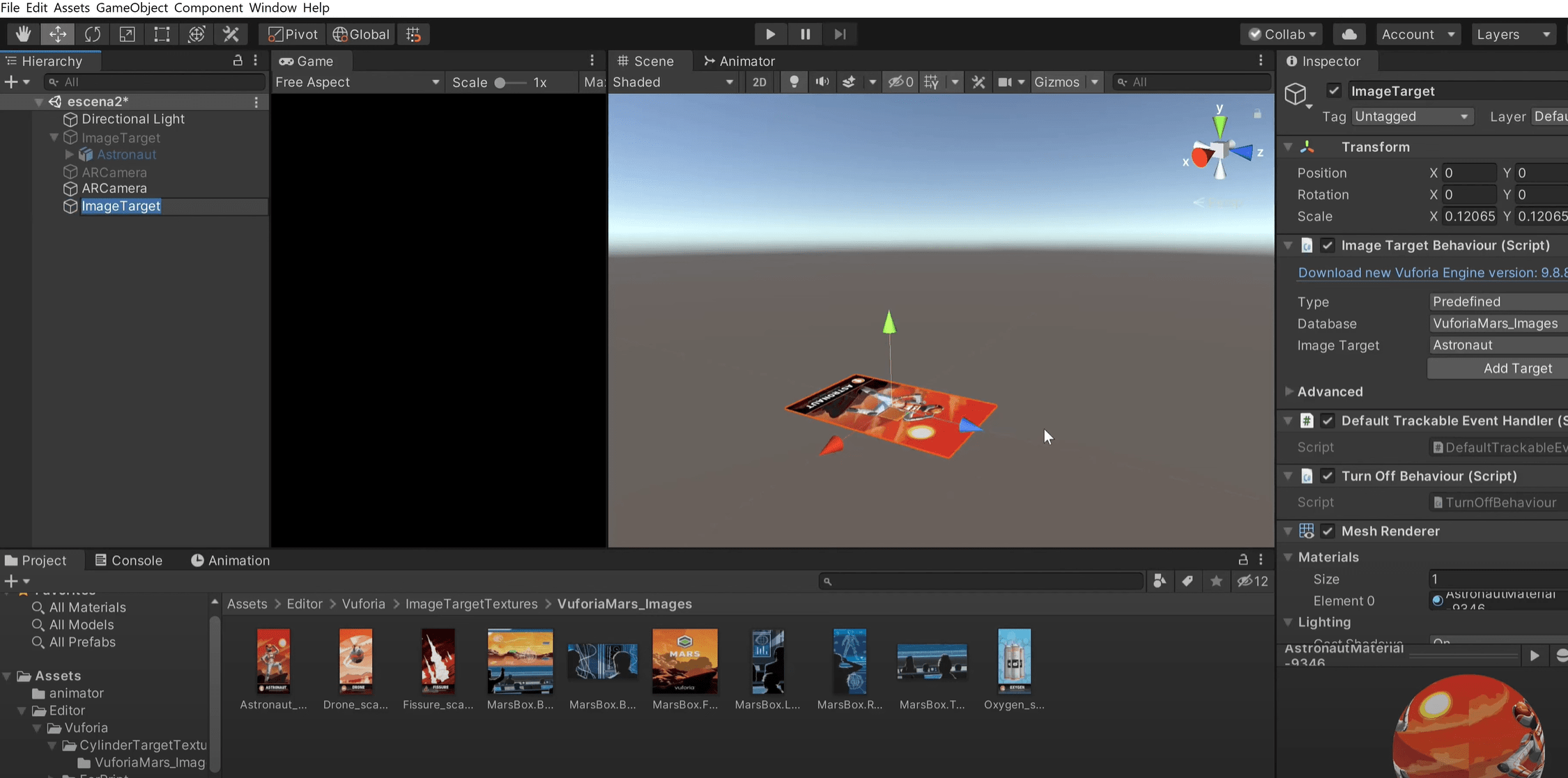Image resolution: width=1568 pixels, height=778 pixels.
Task: Open Layers dropdown
Action: coord(1513,34)
